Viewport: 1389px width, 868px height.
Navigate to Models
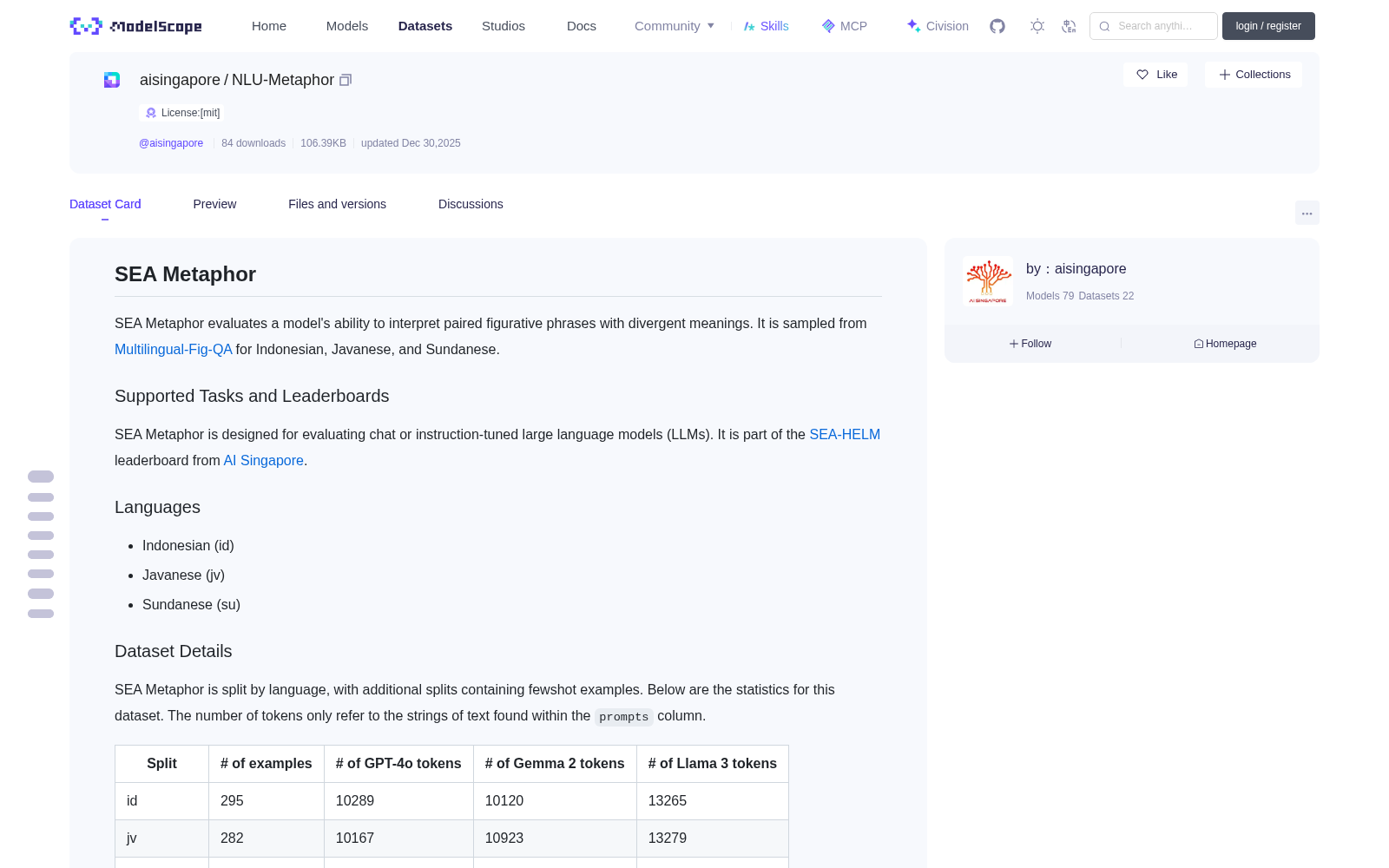pyautogui.click(x=347, y=26)
